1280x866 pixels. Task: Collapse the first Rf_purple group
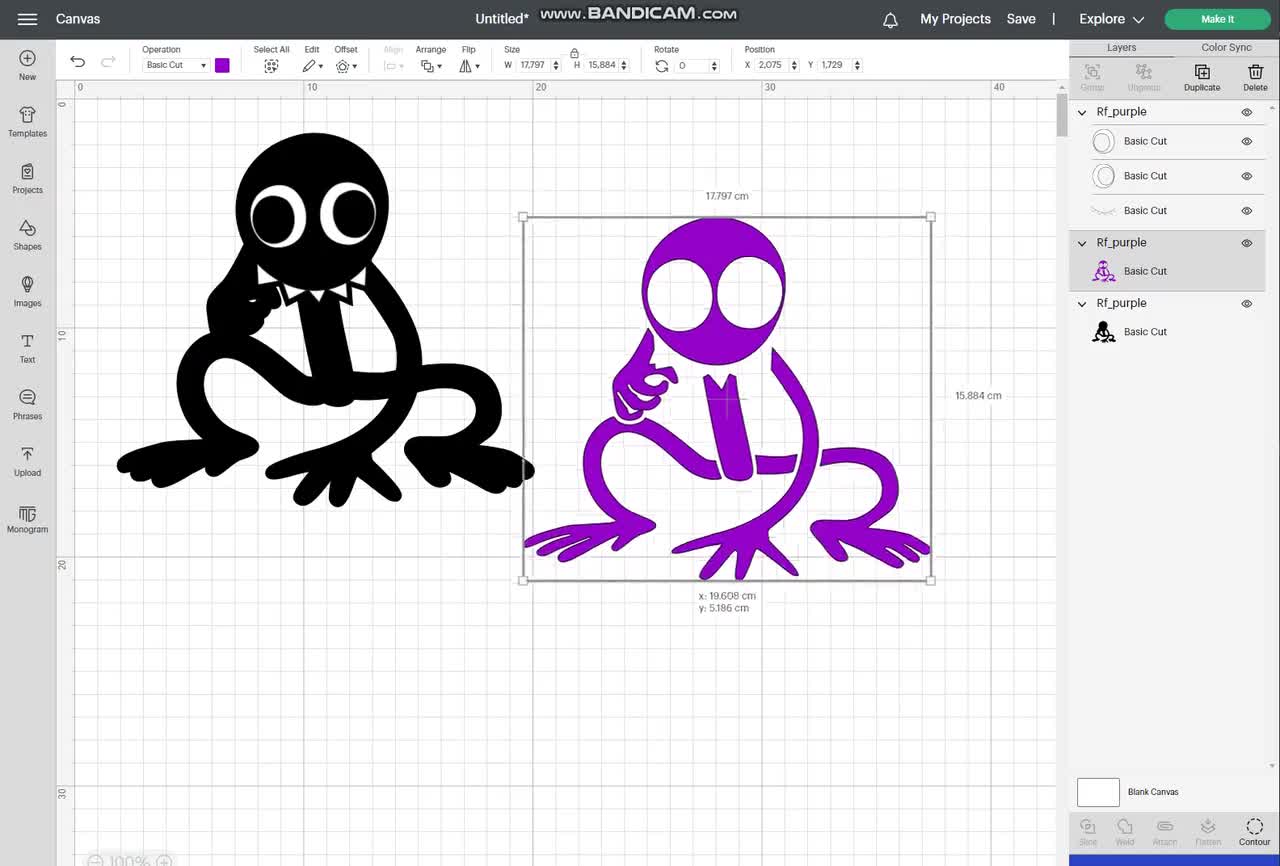click(1082, 112)
